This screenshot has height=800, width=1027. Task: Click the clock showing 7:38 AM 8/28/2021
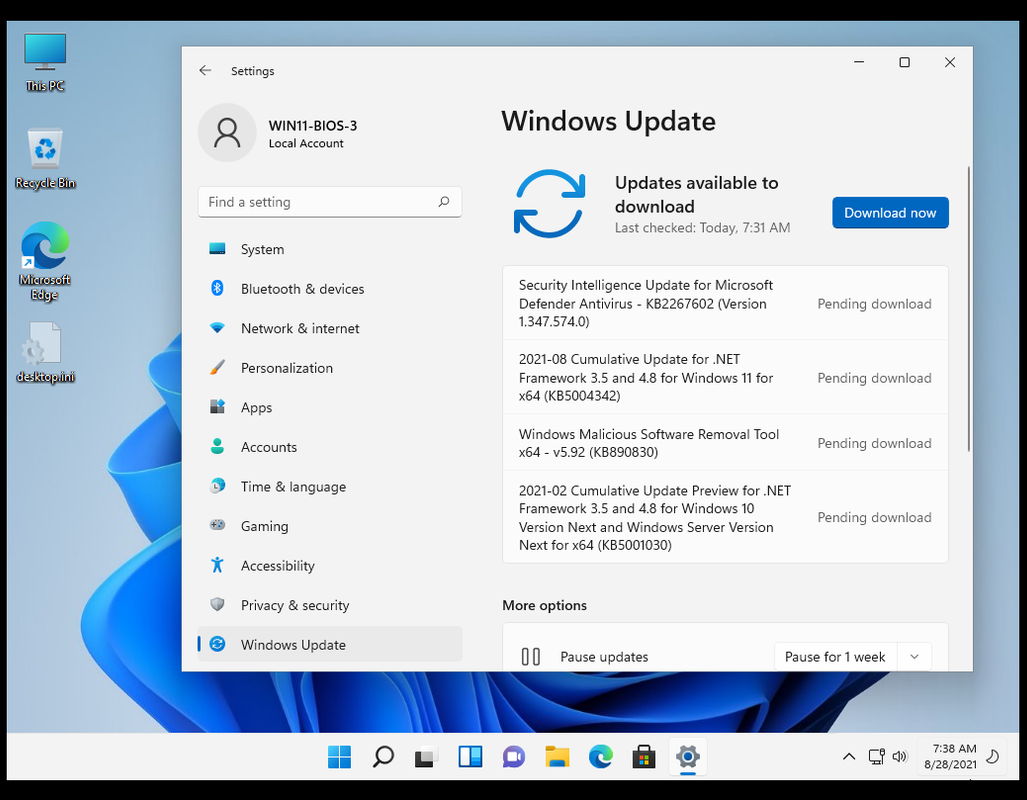click(950, 756)
